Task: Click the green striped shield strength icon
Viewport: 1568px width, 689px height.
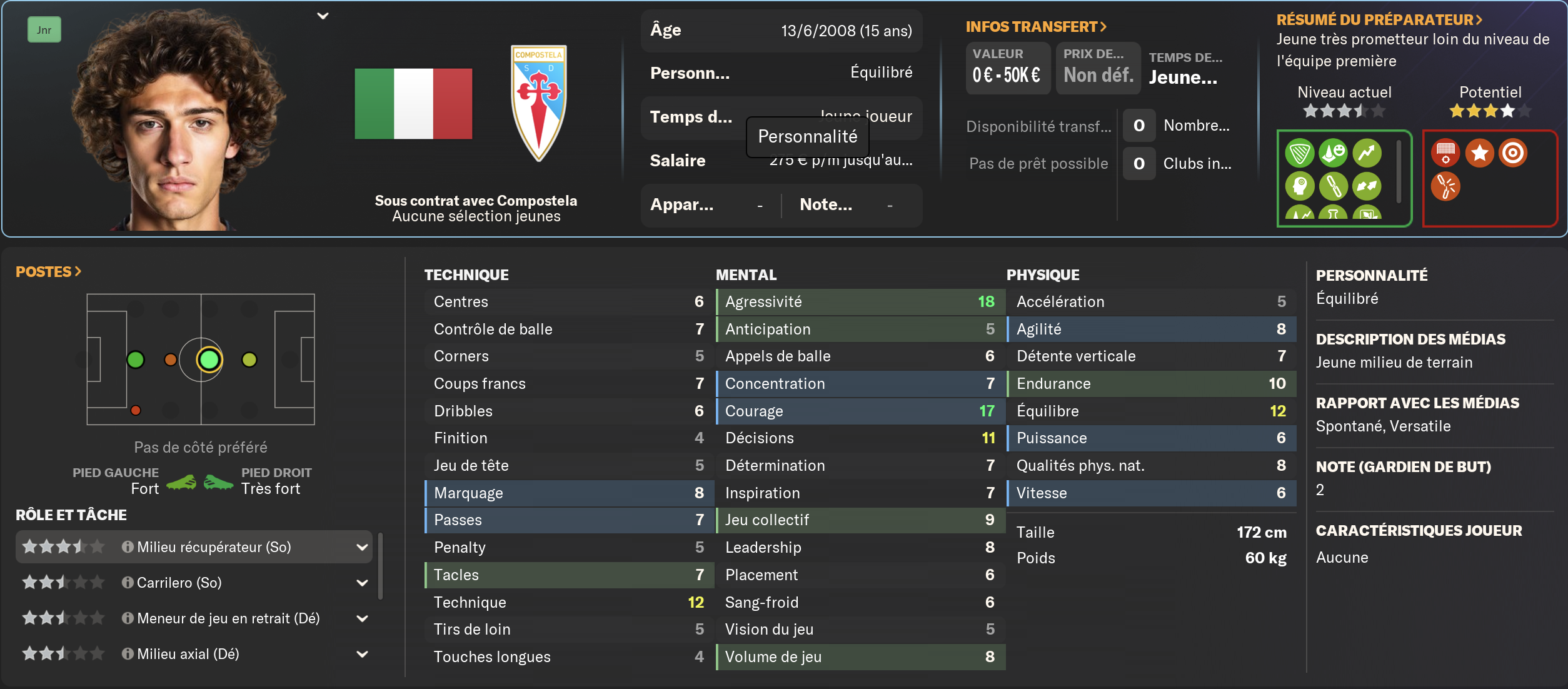Action: point(1299,153)
